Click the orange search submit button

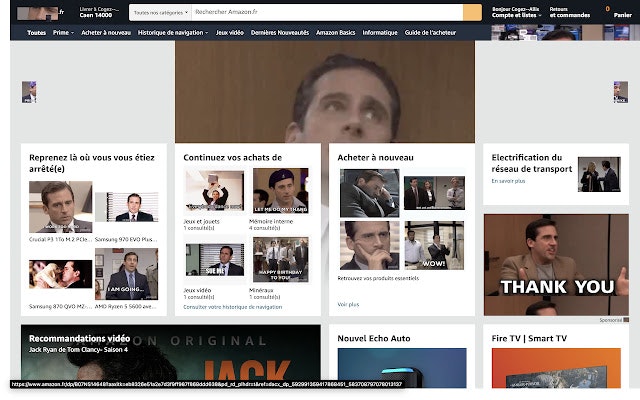click(472, 12)
